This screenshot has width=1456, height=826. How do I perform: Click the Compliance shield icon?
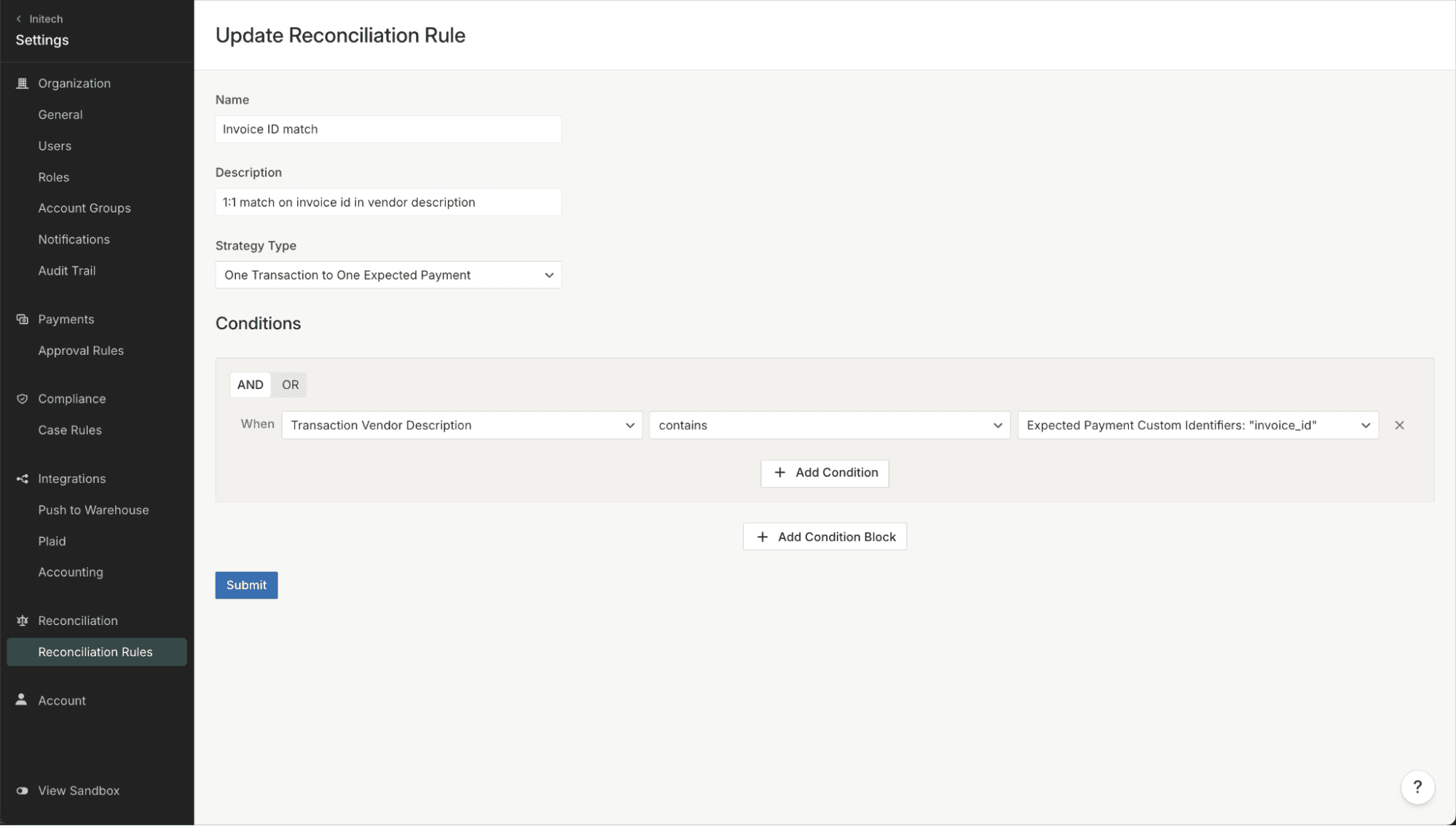click(x=22, y=398)
